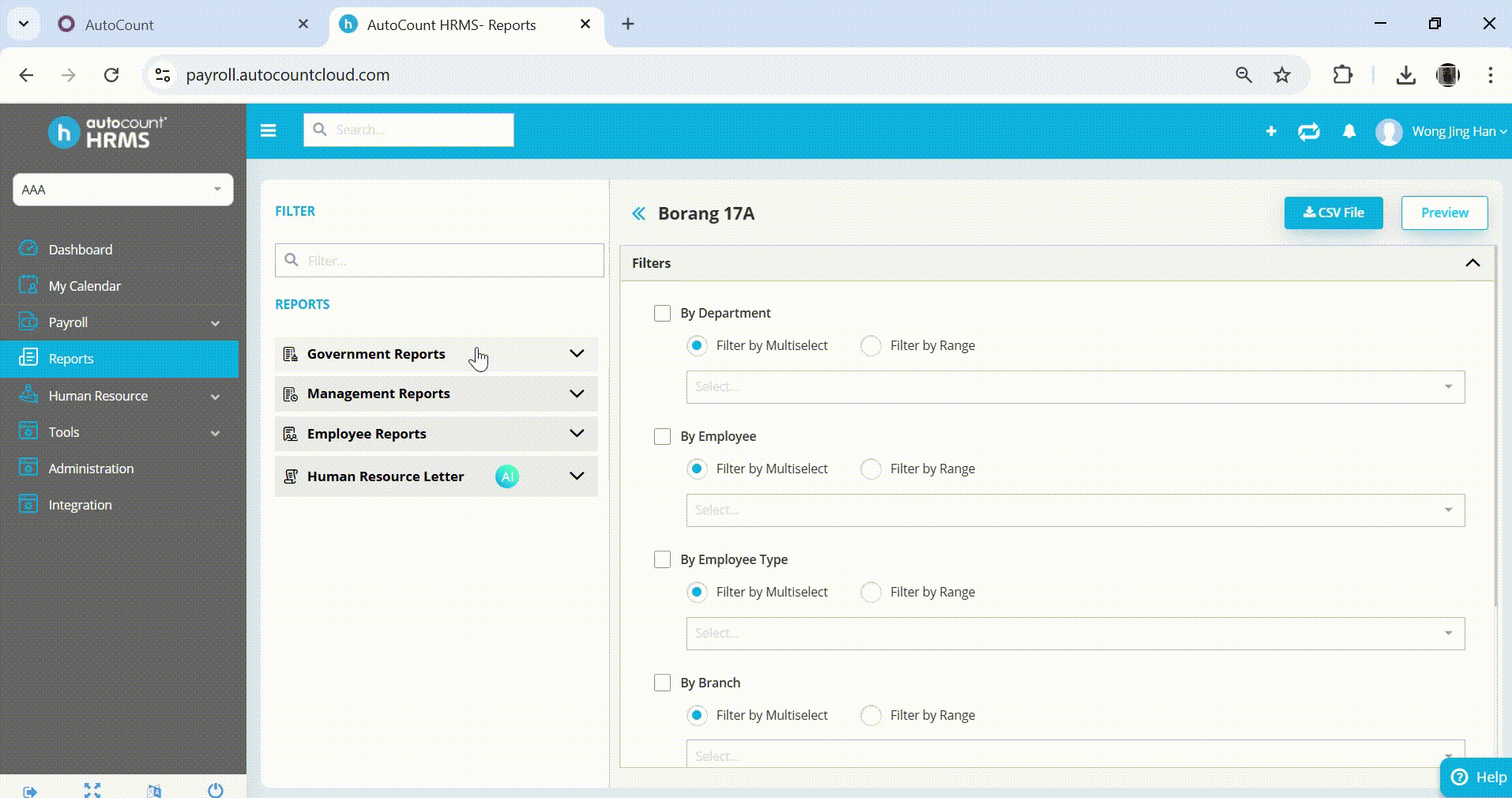This screenshot has width=1512, height=798.
Task: Click the Preview button
Action: click(1443, 213)
